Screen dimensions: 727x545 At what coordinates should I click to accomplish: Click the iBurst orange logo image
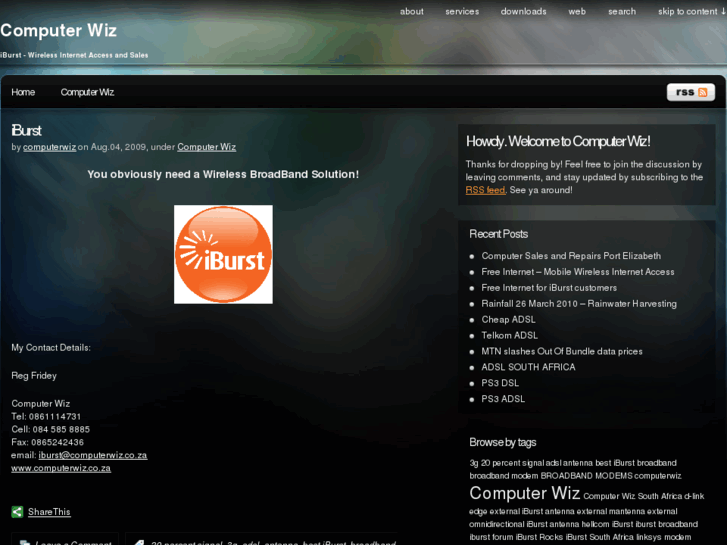[223, 255]
